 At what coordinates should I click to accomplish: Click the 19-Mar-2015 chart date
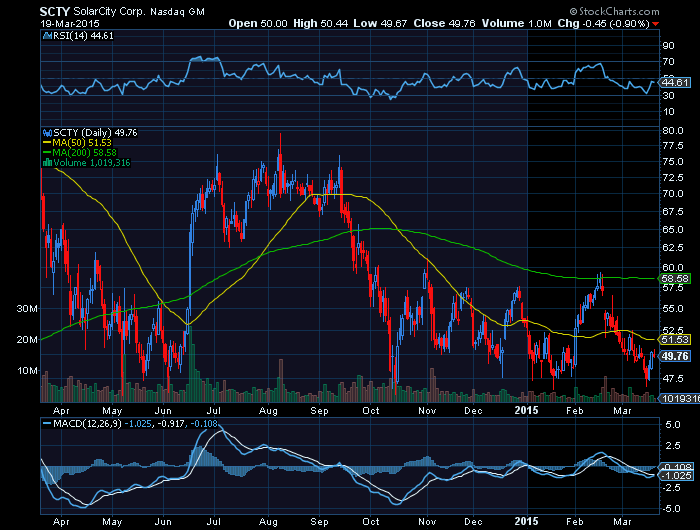[x=70, y=24]
